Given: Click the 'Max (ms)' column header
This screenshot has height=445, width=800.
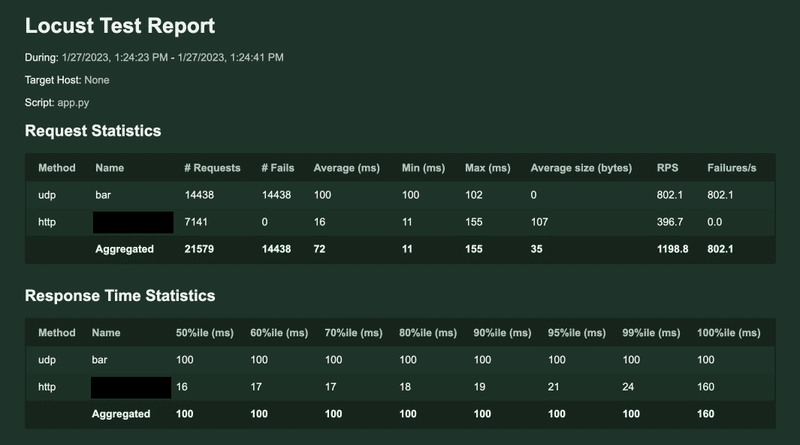Looking at the screenshot, I should point(487,168).
